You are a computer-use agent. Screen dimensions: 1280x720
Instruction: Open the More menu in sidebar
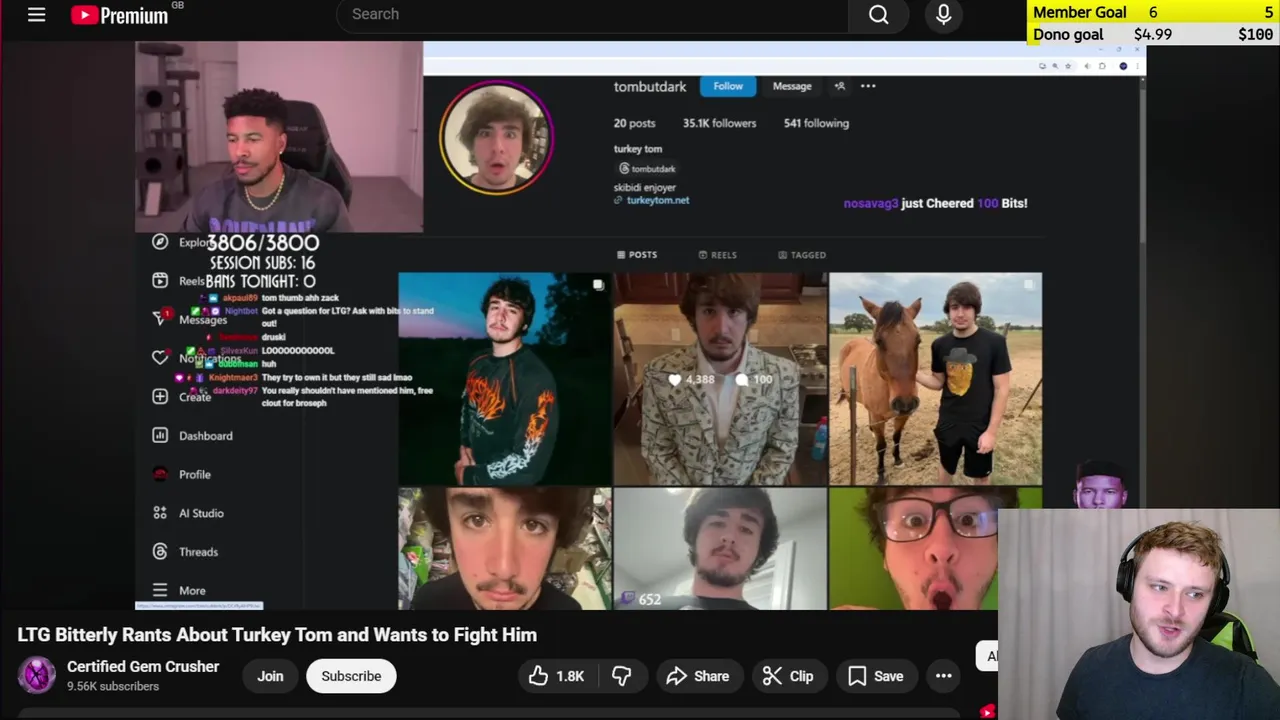click(178, 590)
